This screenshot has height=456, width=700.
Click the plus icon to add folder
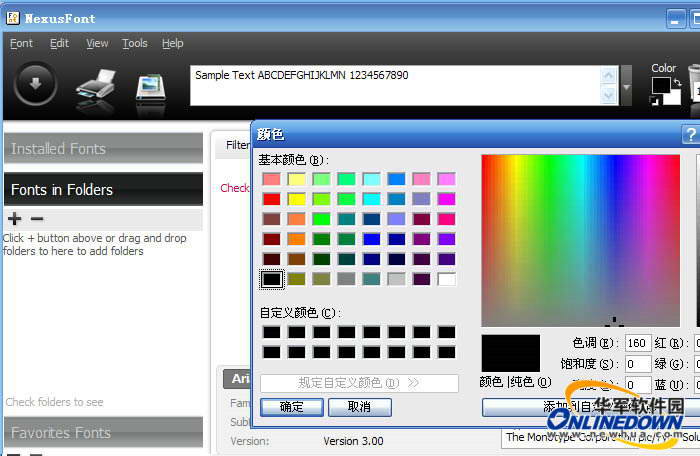14,218
